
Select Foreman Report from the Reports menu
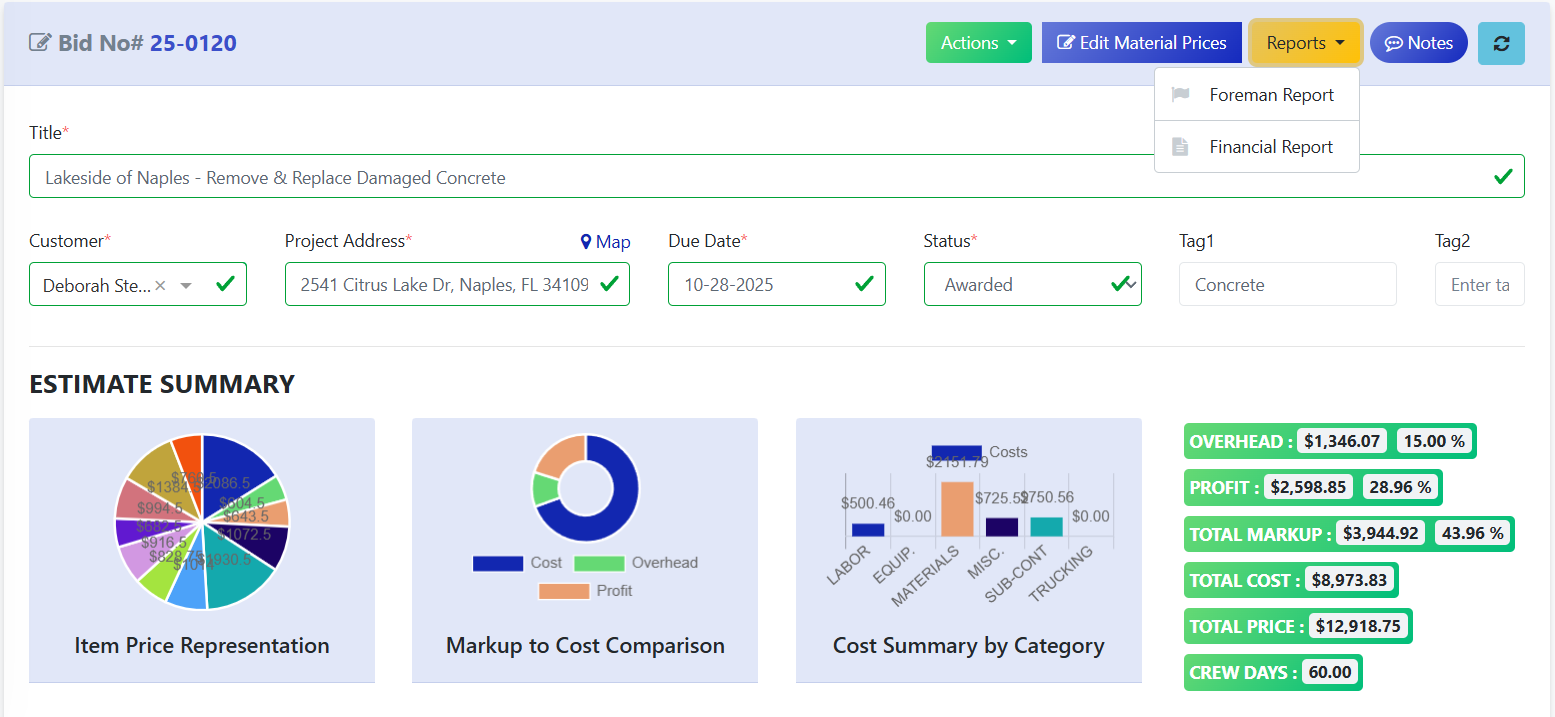point(1270,94)
